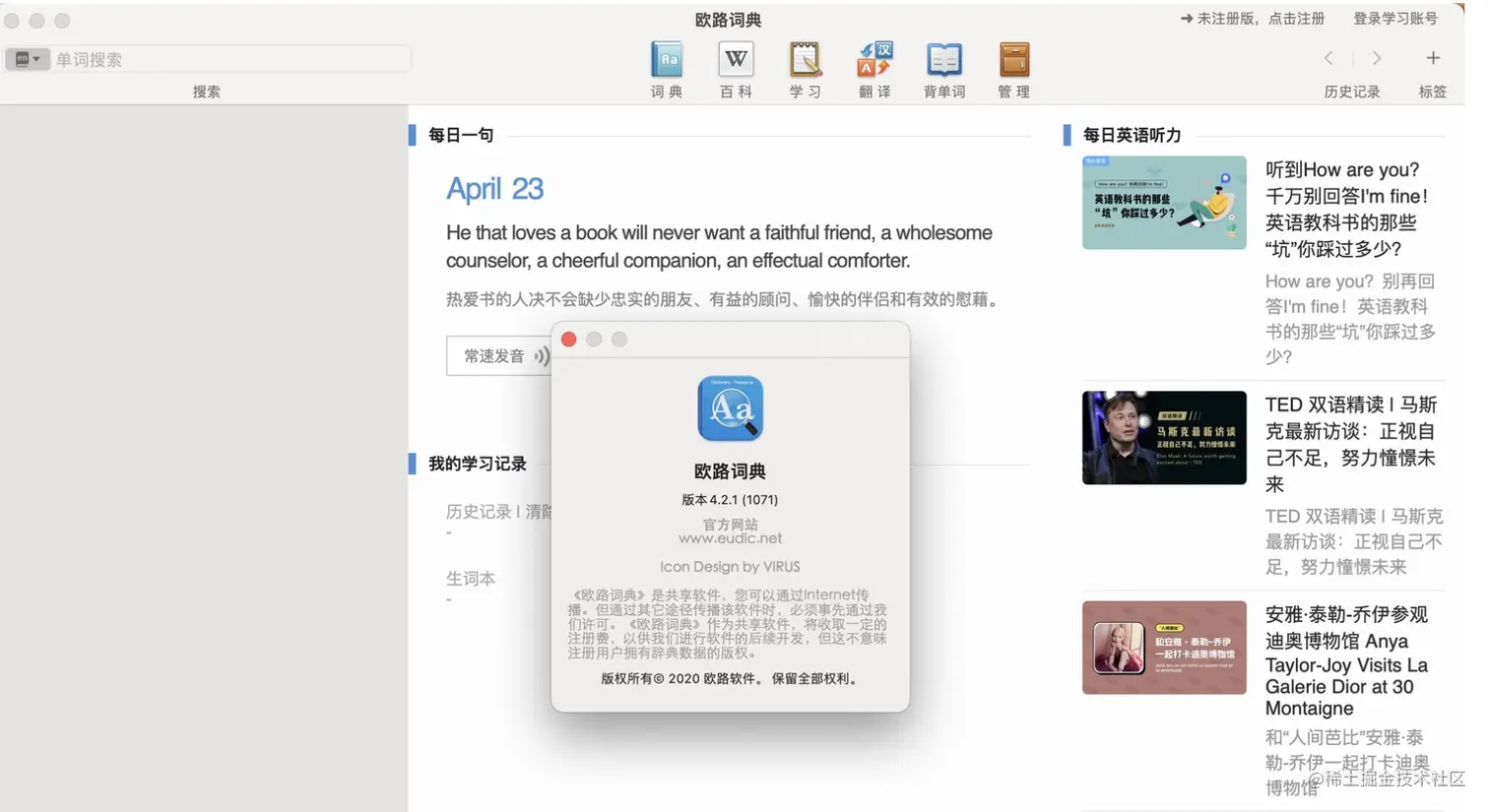Open the 每日英语听力 How are you lesson thumbnail
Image resolution: width=1489 pixels, height=812 pixels.
pyautogui.click(x=1164, y=203)
